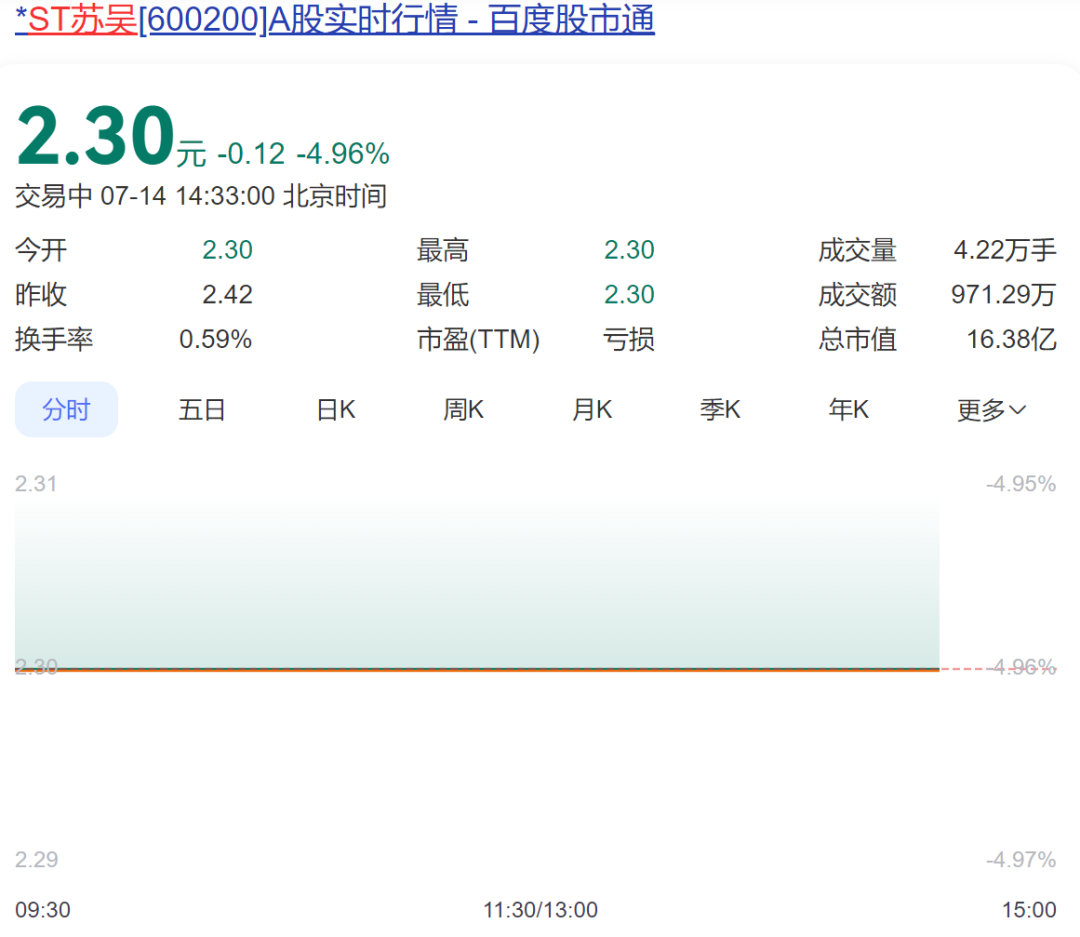Switch to the 周K chart view

[x=463, y=410]
